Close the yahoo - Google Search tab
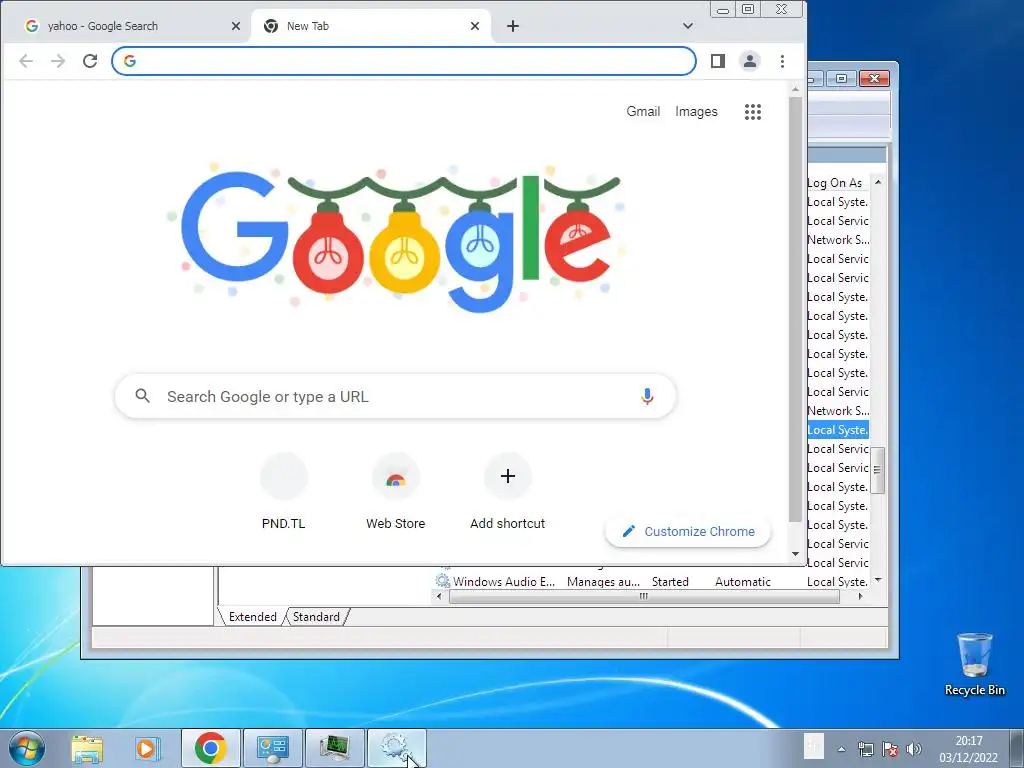This screenshot has height=768, width=1024. coord(236,26)
